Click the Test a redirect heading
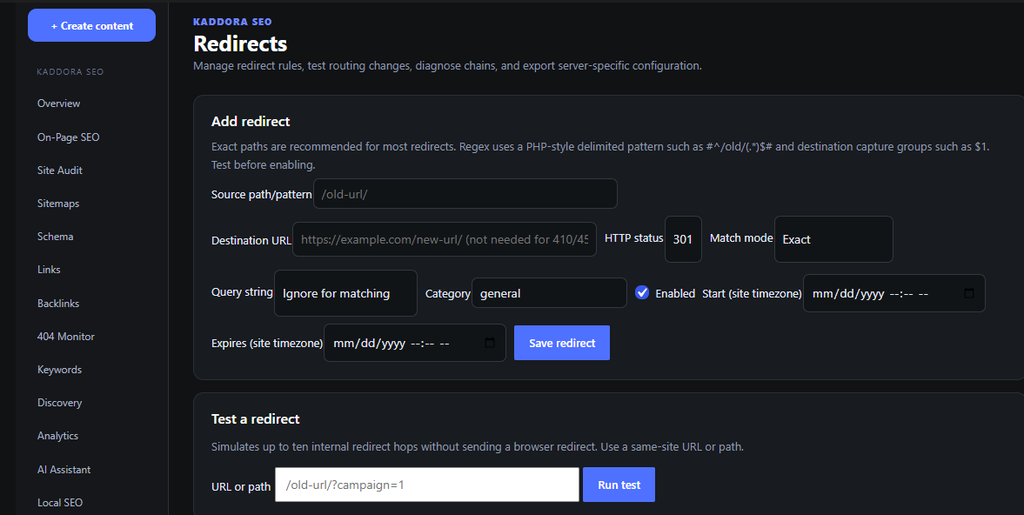This screenshot has width=1024, height=515. 255,419
